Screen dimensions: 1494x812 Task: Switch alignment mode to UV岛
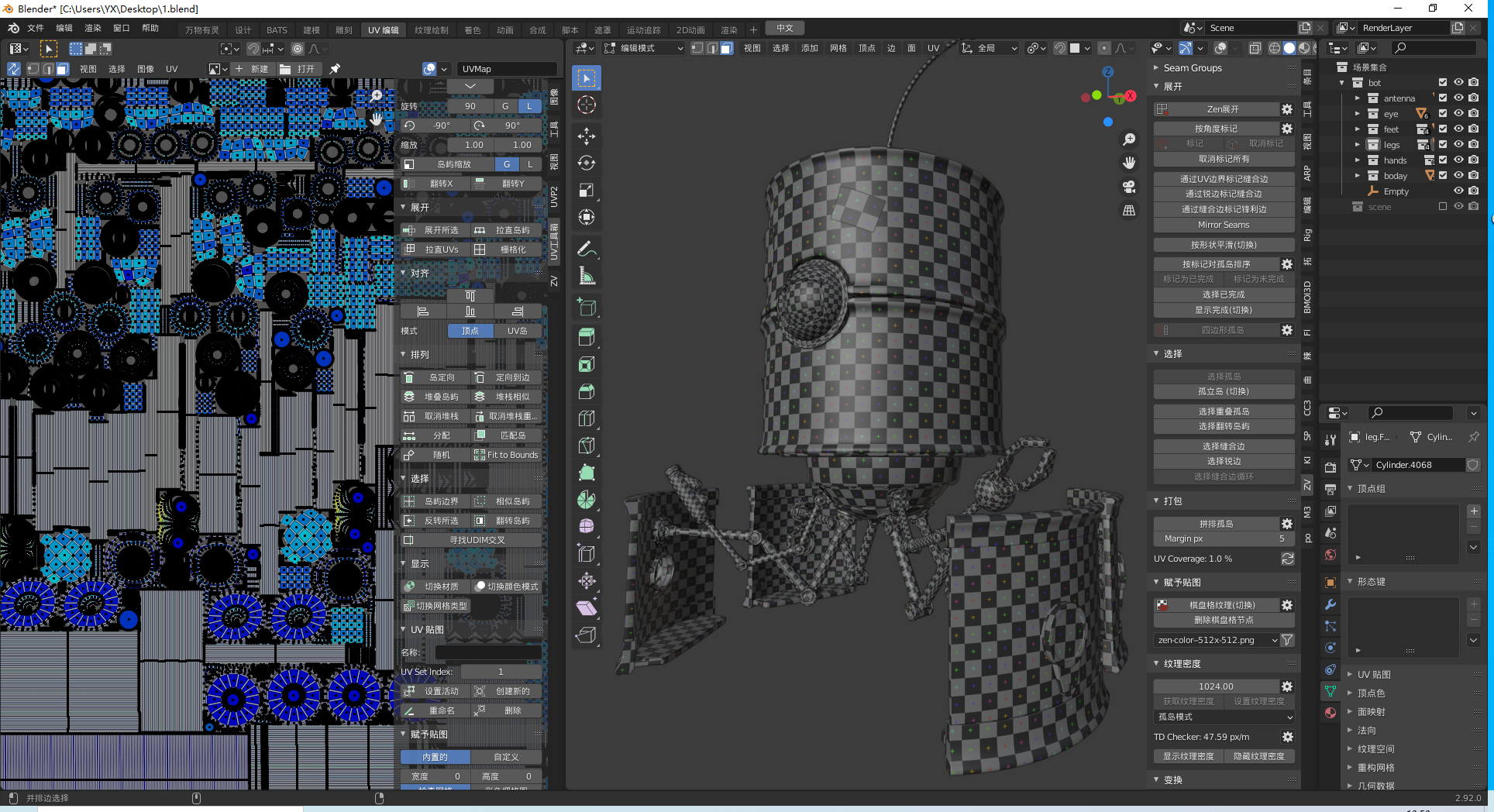(518, 331)
